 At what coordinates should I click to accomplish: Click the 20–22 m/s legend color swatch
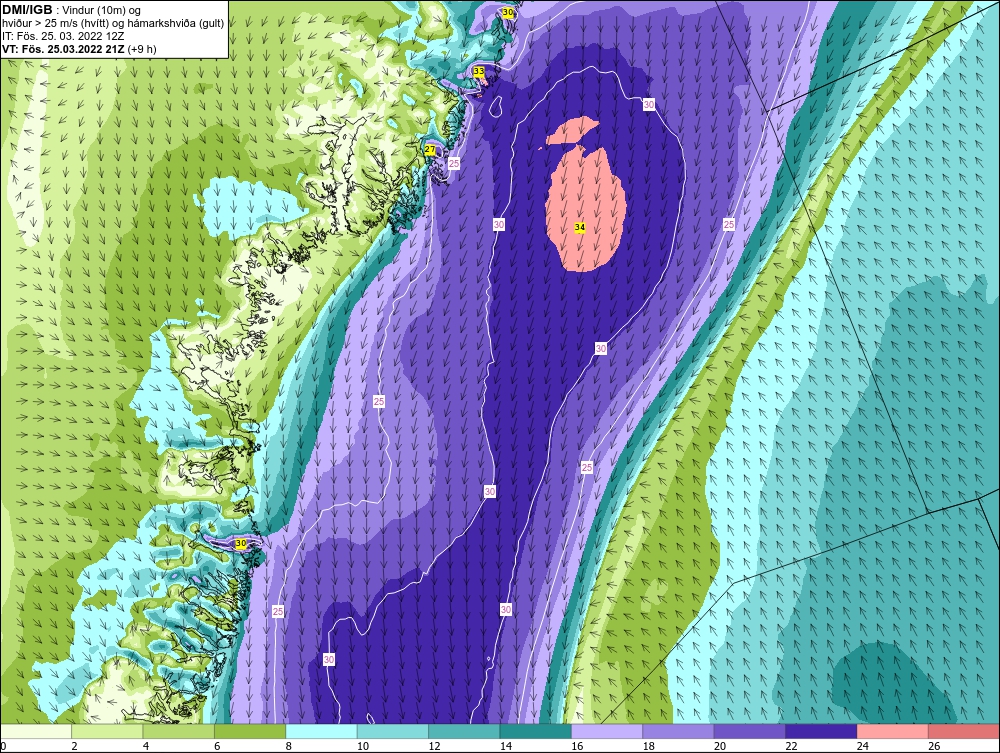tap(750, 732)
